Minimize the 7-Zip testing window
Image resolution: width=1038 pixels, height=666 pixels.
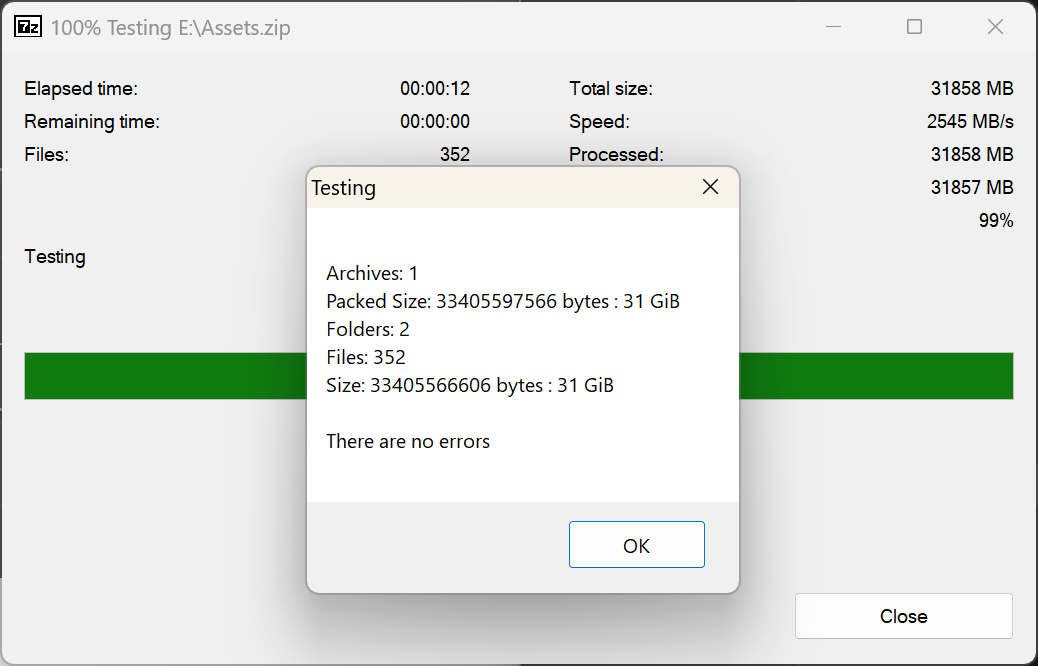point(833,27)
